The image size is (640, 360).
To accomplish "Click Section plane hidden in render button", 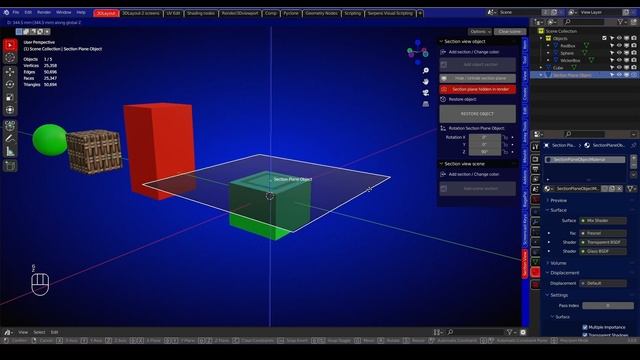I will [478, 89].
